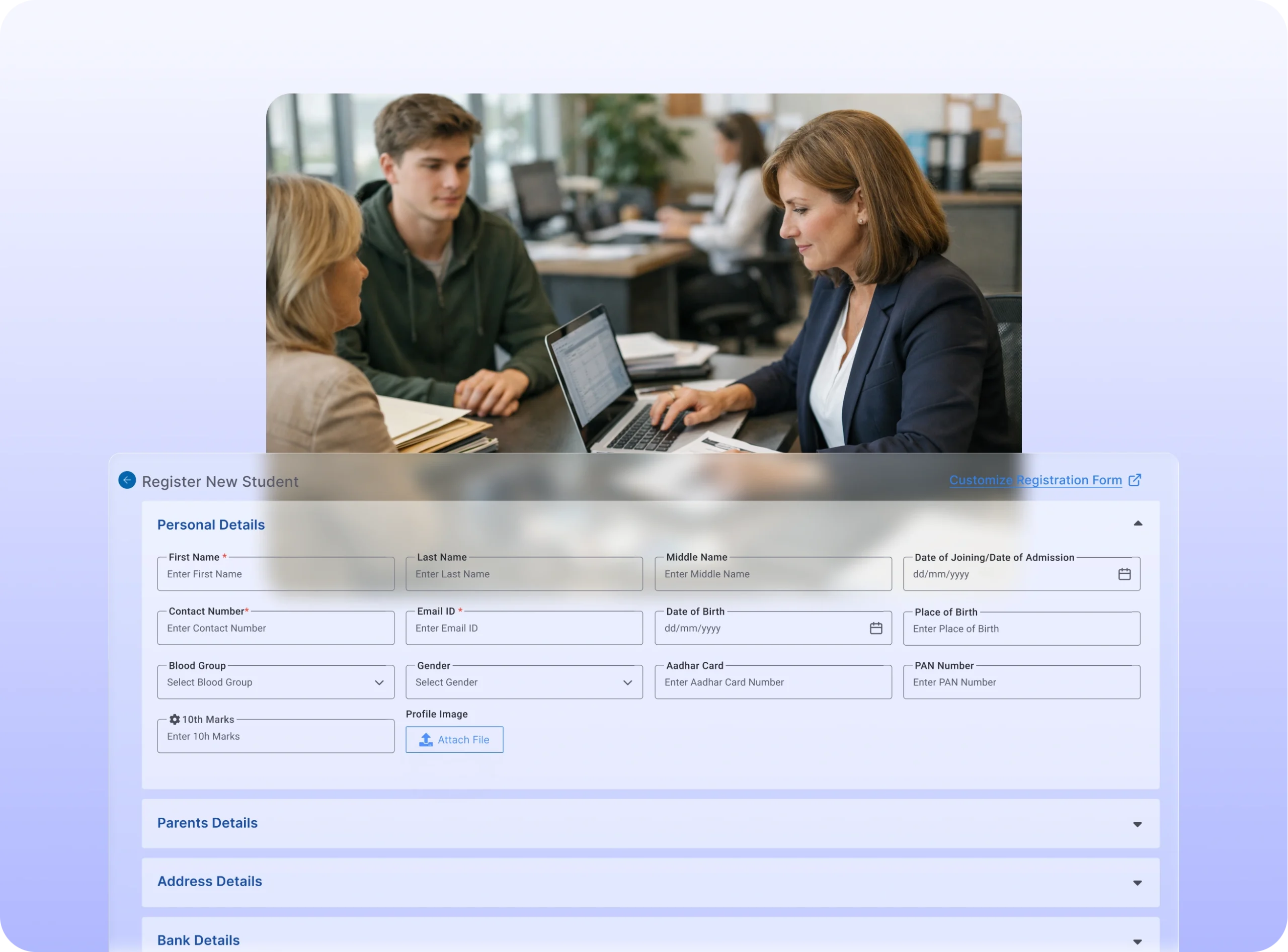Click the gear icon beside 10th Marks
The width and height of the screenshot is (1288, 952).
point(175,719)
